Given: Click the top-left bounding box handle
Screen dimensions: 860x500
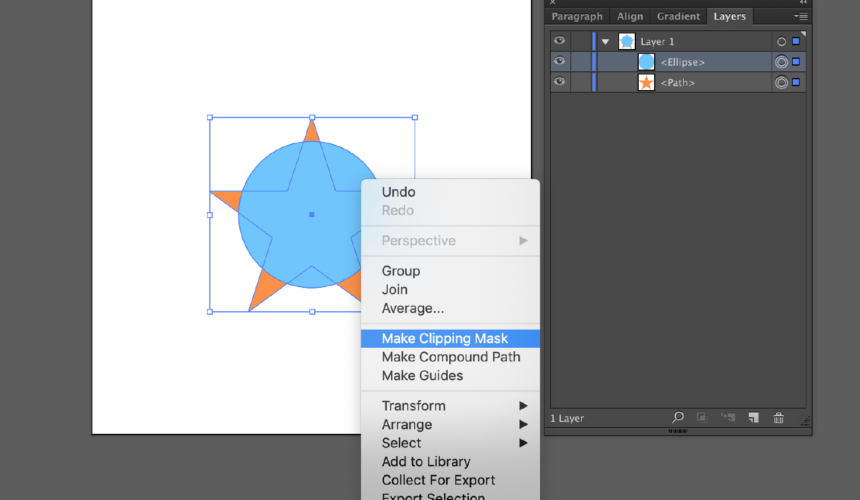Looking at the screenshot, I should (210, 117).
